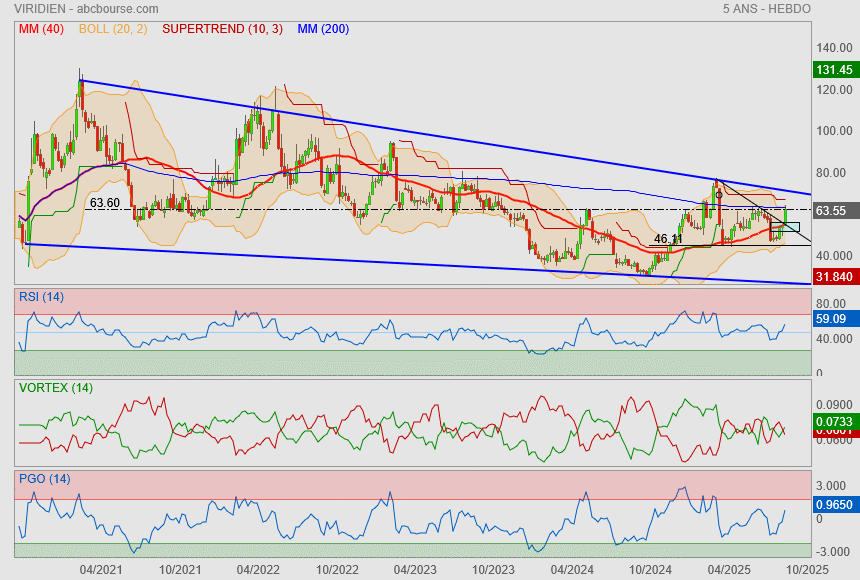Click the MM (40) indicator legend label

[40, 29]
